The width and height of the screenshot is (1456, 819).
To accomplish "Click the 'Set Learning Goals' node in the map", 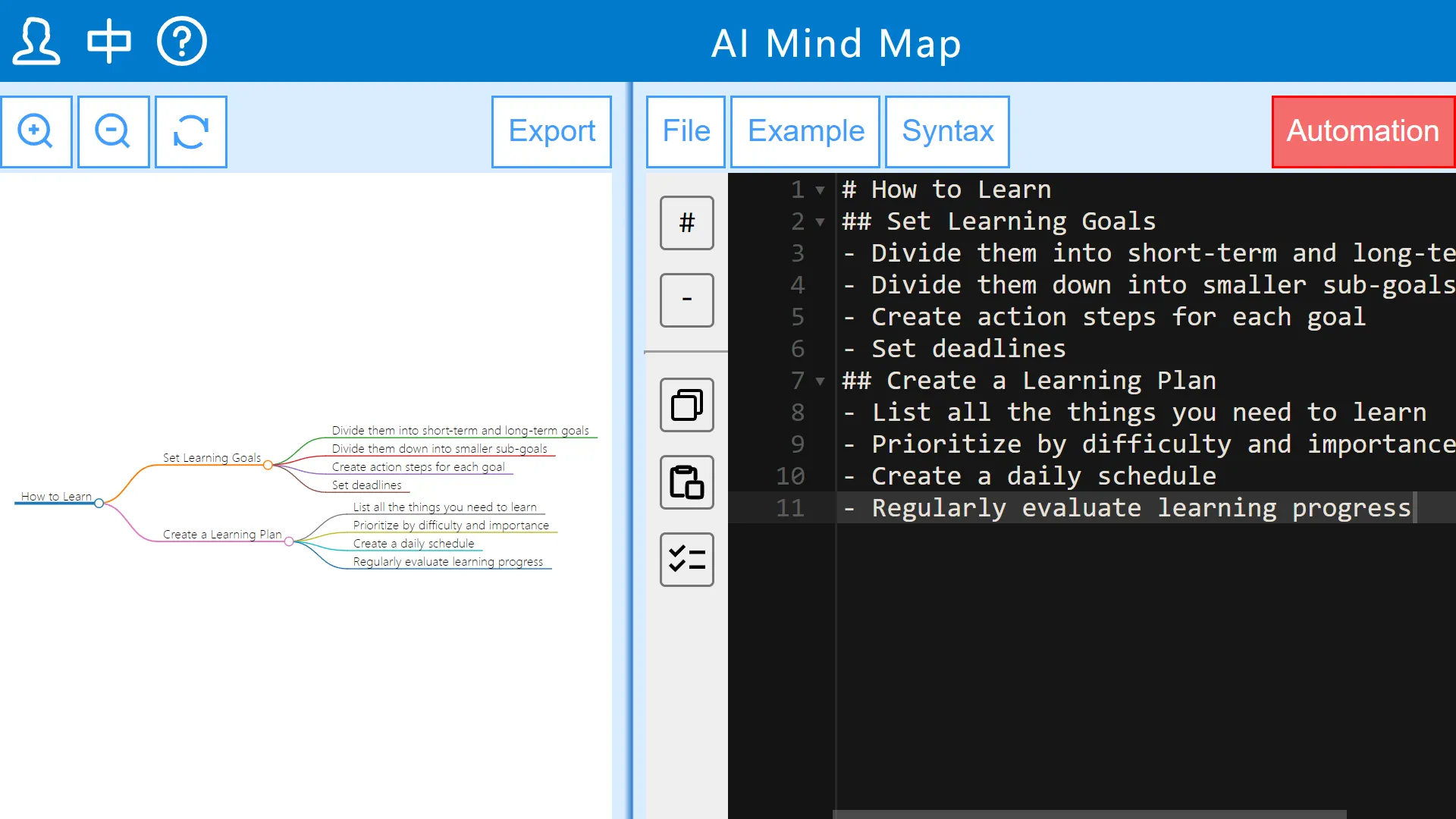I will point(212,458).
